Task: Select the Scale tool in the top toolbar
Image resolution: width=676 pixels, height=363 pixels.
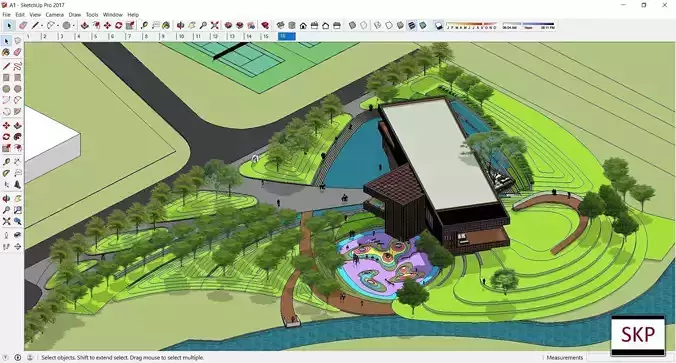Action: click(x=130, y=26)
